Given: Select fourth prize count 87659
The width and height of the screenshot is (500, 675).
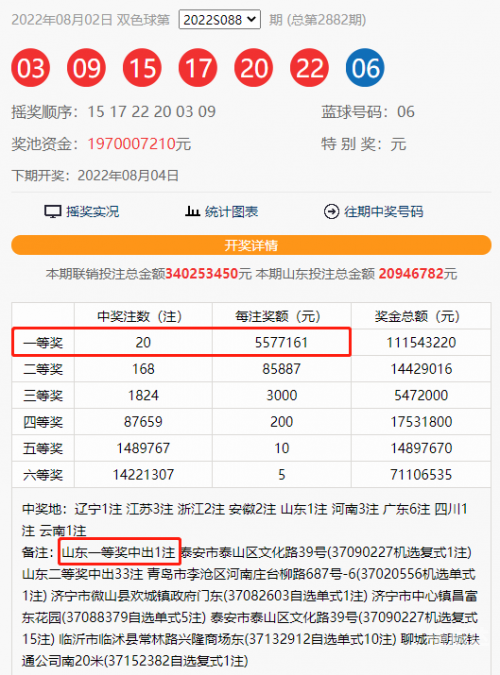Looking at the screenshot, I should 143,422.
